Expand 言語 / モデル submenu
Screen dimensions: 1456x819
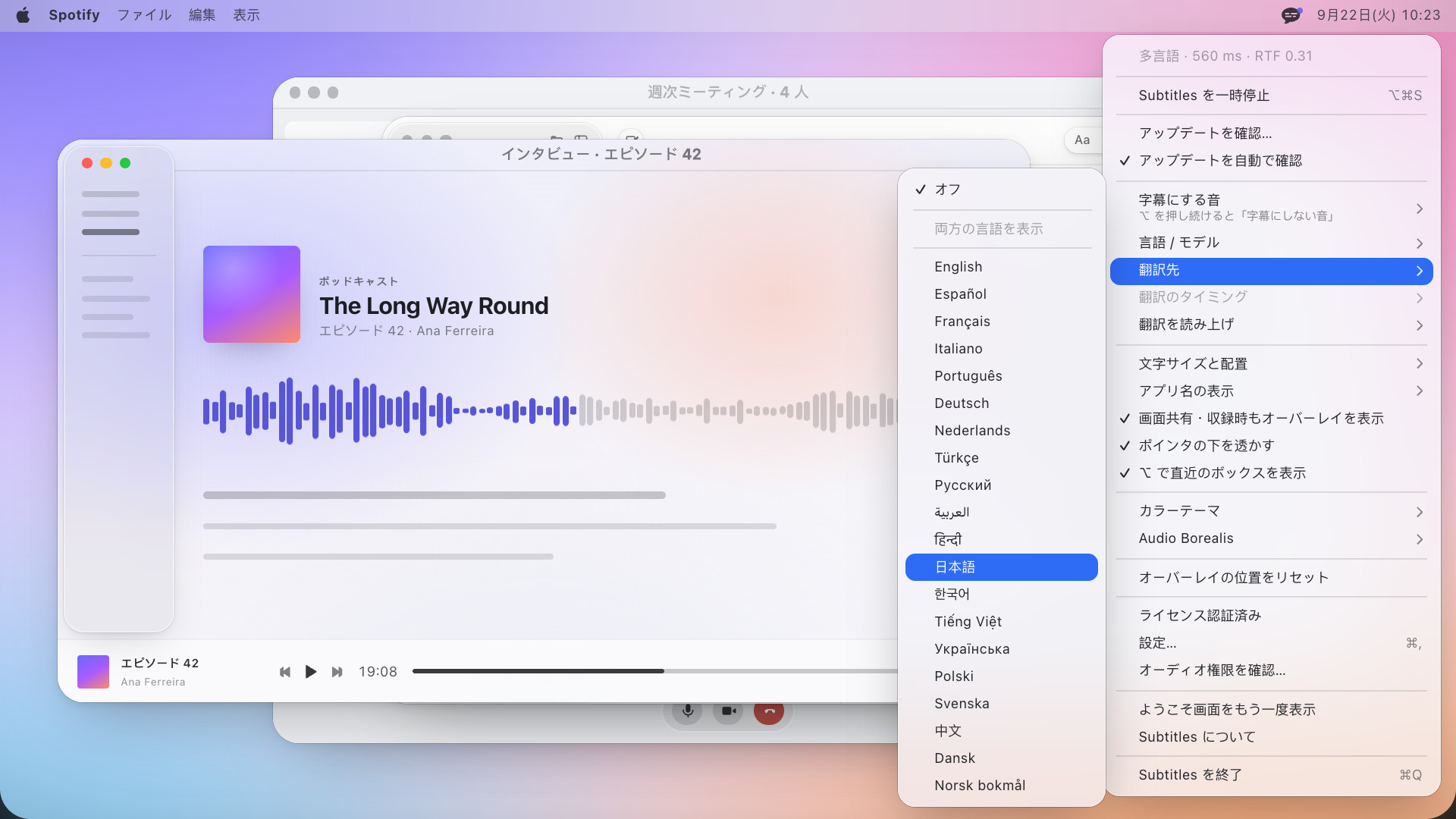point(1272,243)
